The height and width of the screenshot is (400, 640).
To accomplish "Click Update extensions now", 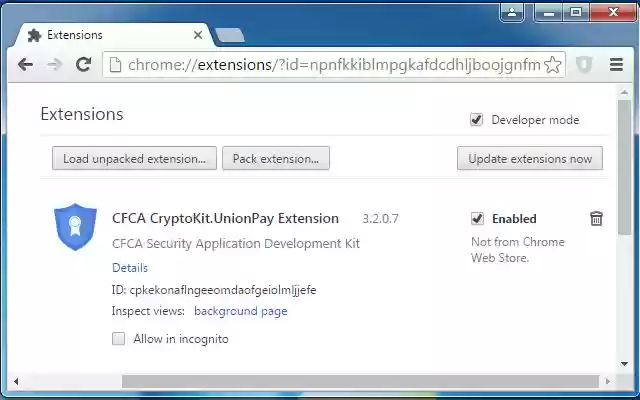I will (530, 158).
